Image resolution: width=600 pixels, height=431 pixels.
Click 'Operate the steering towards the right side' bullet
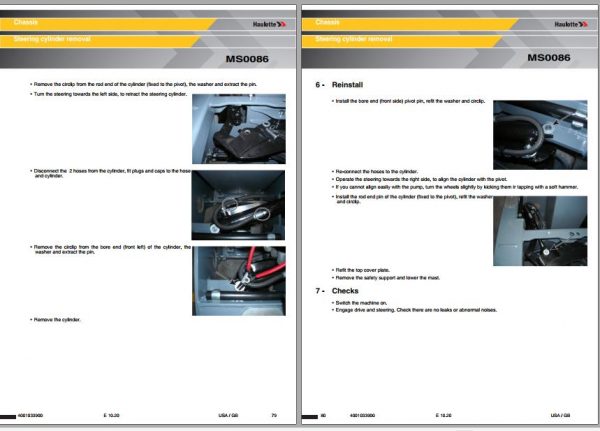coord(420,179)
